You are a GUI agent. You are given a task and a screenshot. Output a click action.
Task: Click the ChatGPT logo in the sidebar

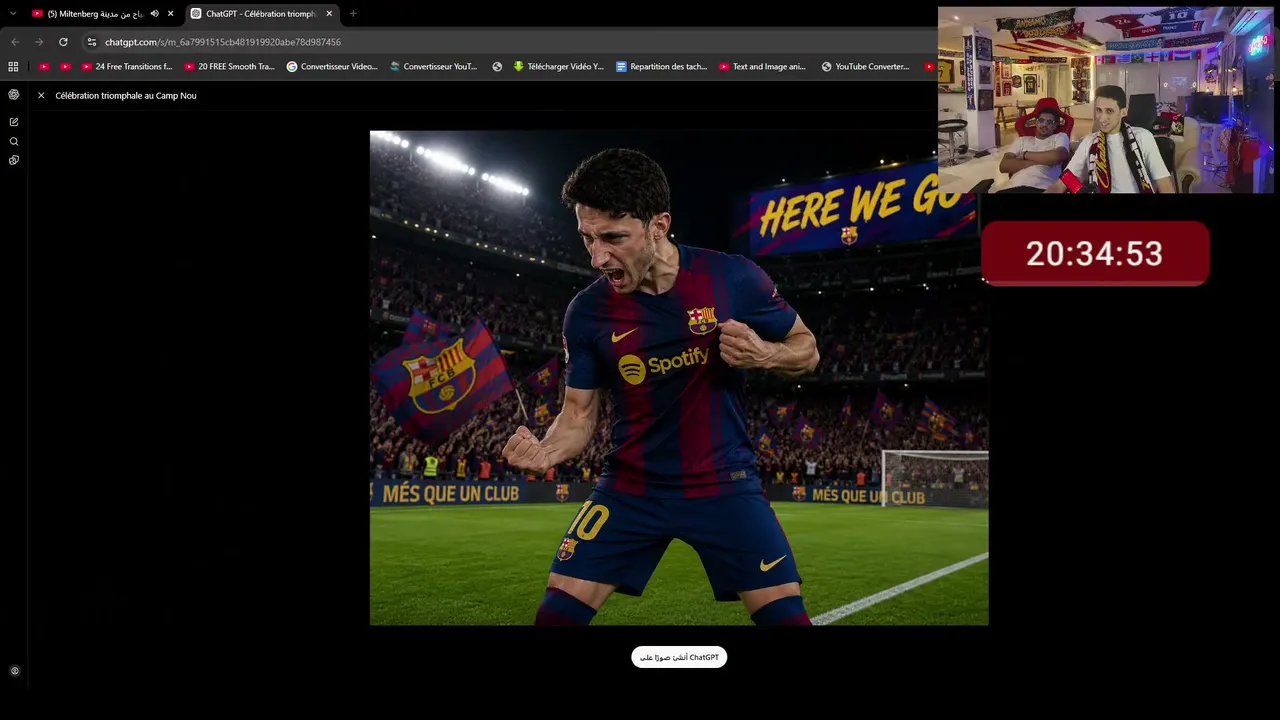(x=14, y=95)
